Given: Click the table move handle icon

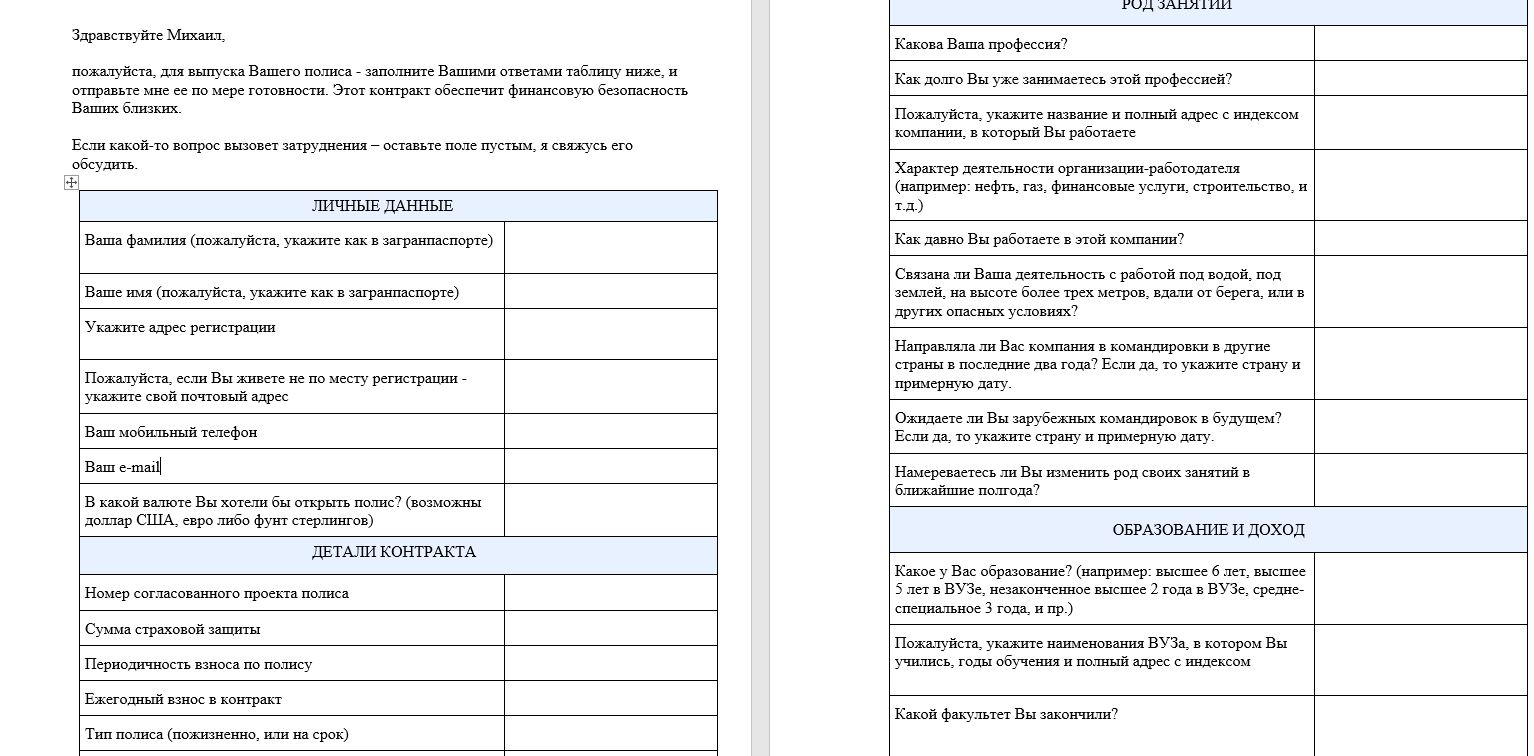Looking at the screenshot, I should (x=71, y=182).
